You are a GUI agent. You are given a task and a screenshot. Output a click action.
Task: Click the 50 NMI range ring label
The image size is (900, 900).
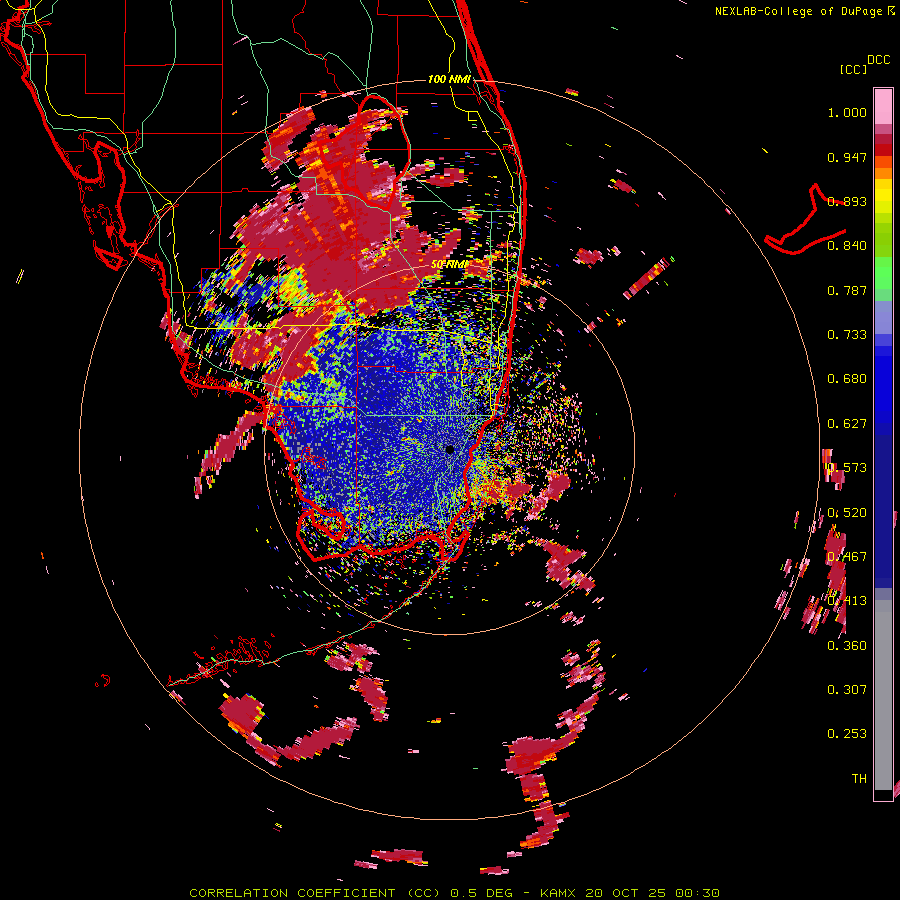[x=449, y=265]
